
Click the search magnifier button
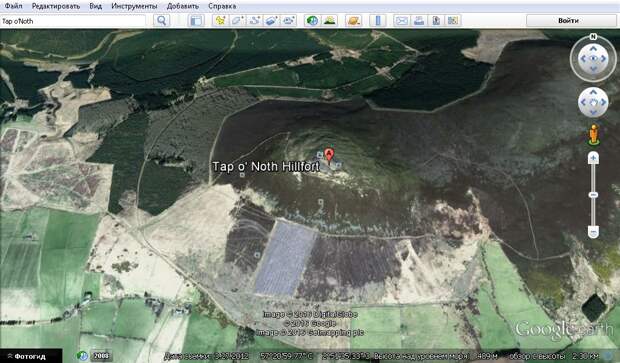[x=161, y=21]
